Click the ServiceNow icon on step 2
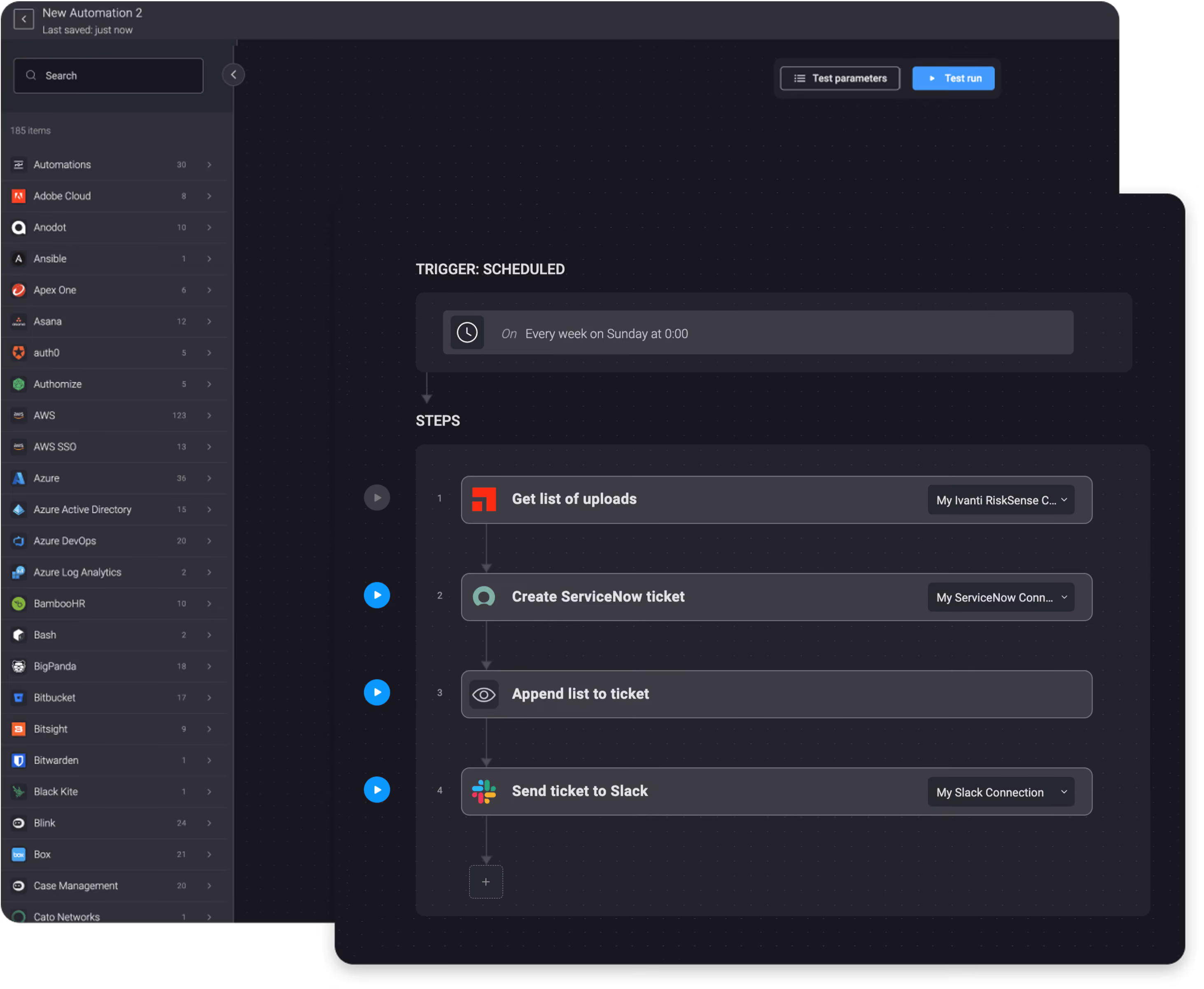 (x=484, y=596)
